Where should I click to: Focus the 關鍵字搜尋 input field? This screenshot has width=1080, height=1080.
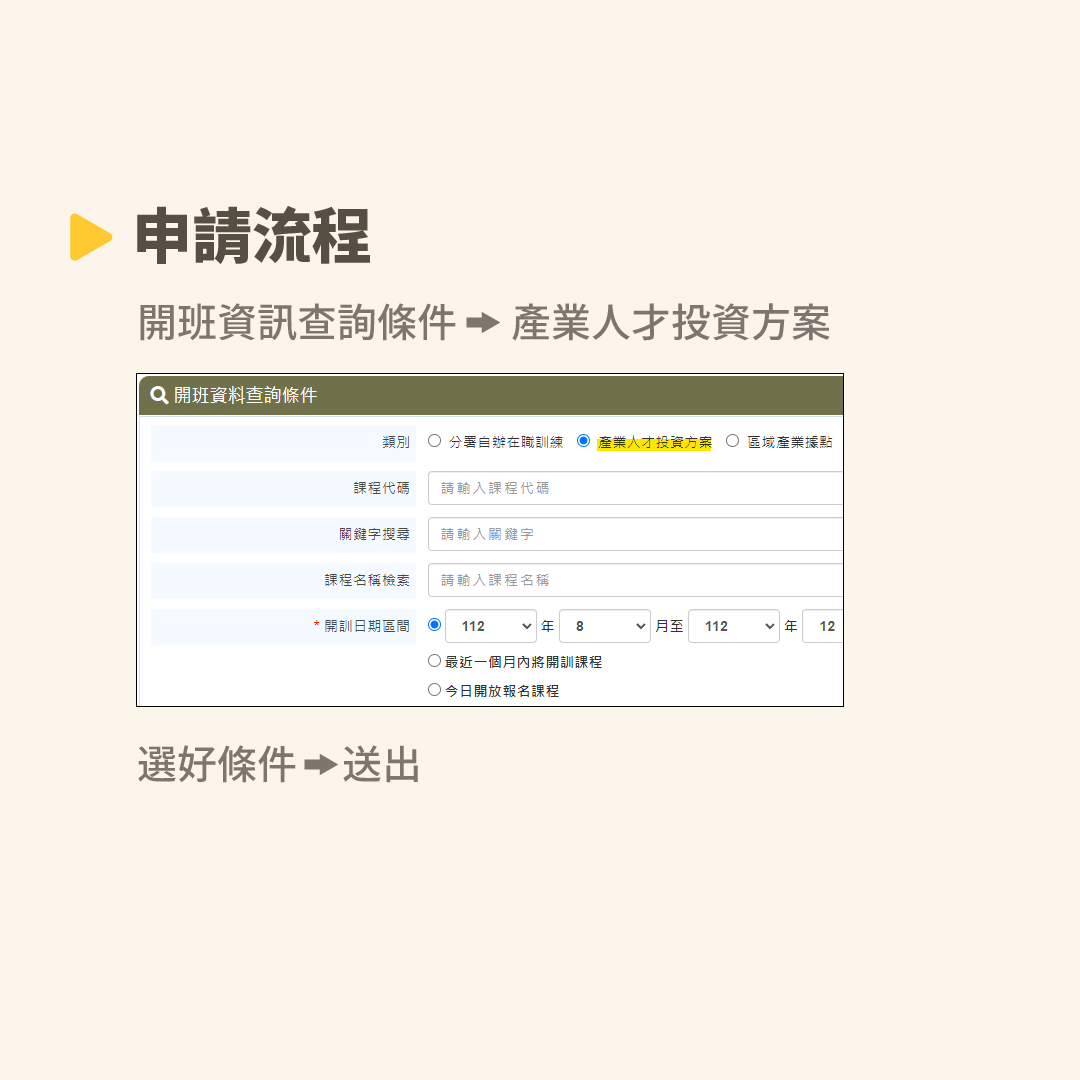pos(635,534)
